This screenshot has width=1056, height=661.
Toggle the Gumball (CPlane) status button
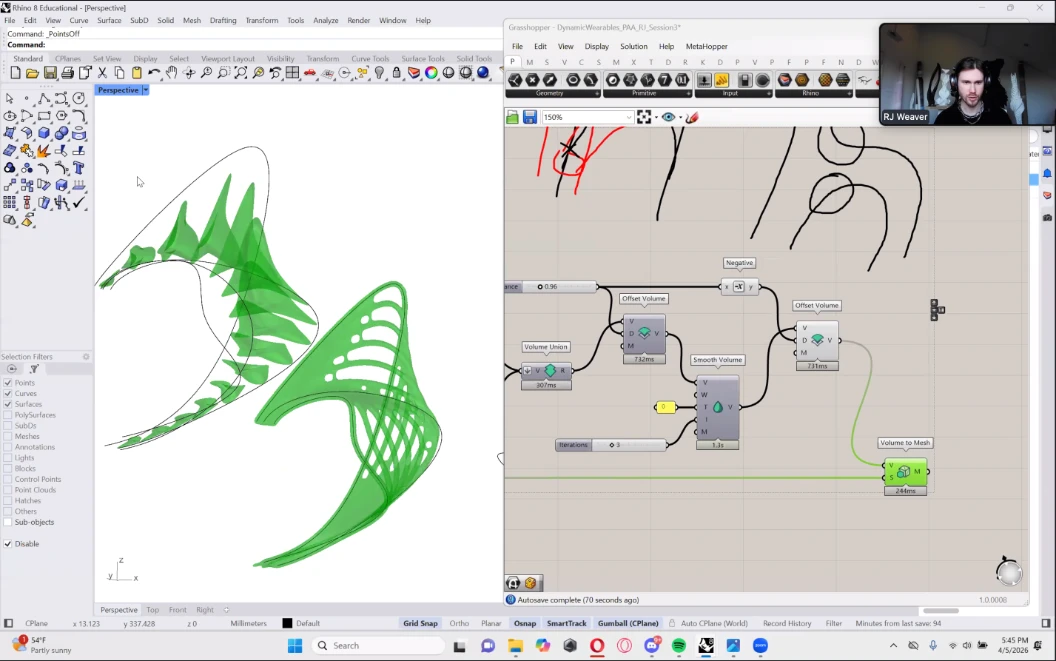[627, 623]
